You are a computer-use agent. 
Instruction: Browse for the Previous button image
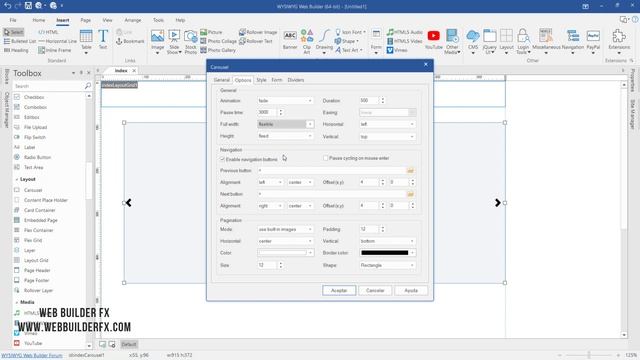point(411,171)
